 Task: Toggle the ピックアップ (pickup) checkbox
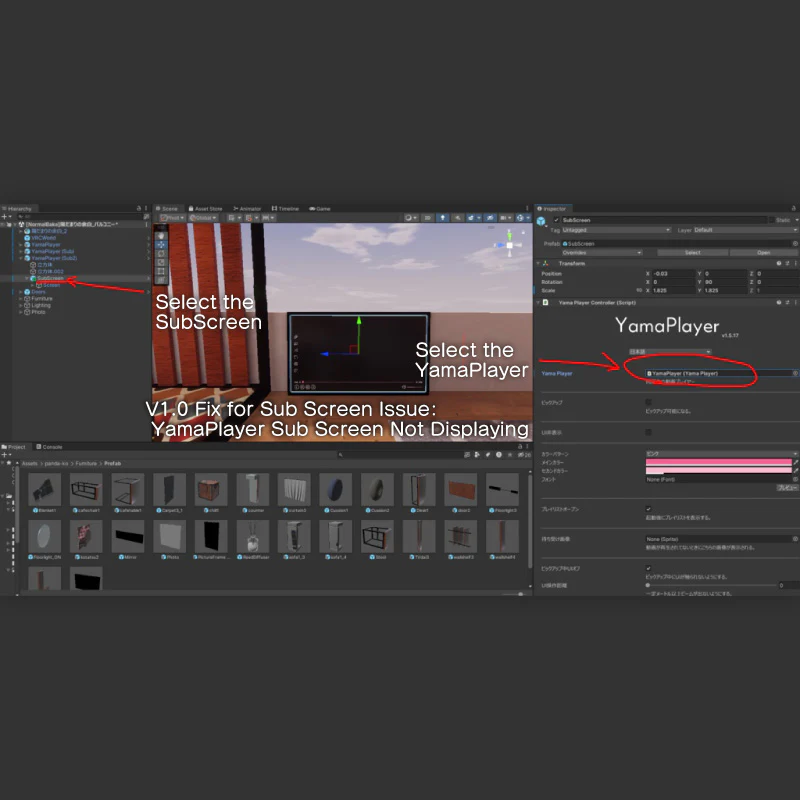pos(648,402)
